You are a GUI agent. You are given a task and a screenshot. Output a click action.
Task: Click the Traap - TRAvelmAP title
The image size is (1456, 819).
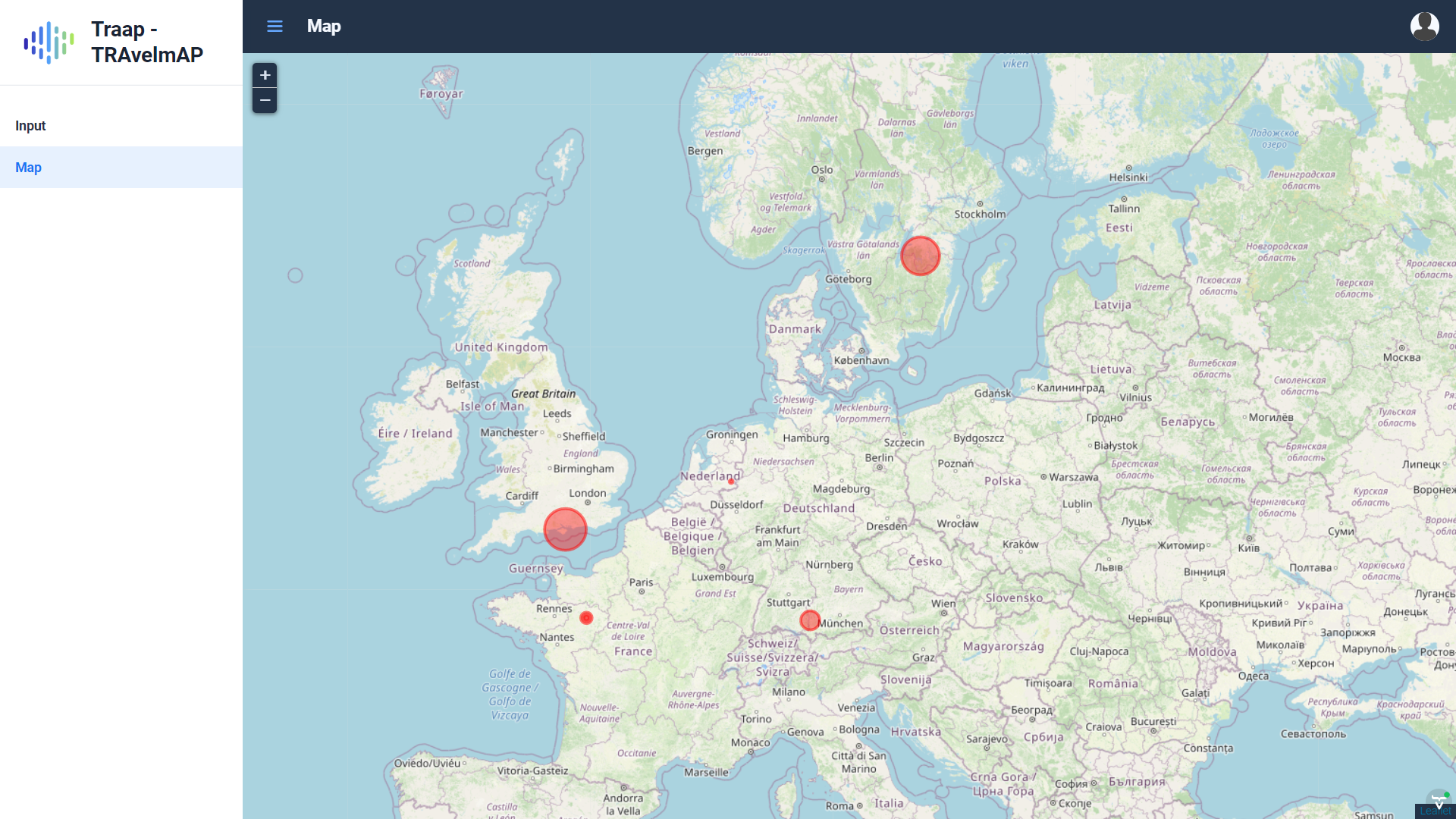coord(147,42)
